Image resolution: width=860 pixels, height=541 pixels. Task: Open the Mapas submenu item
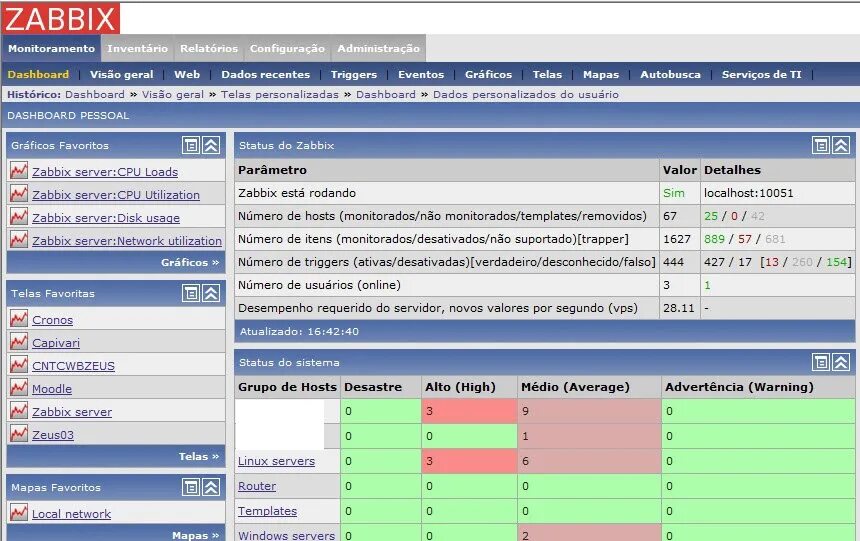(601, 74)
